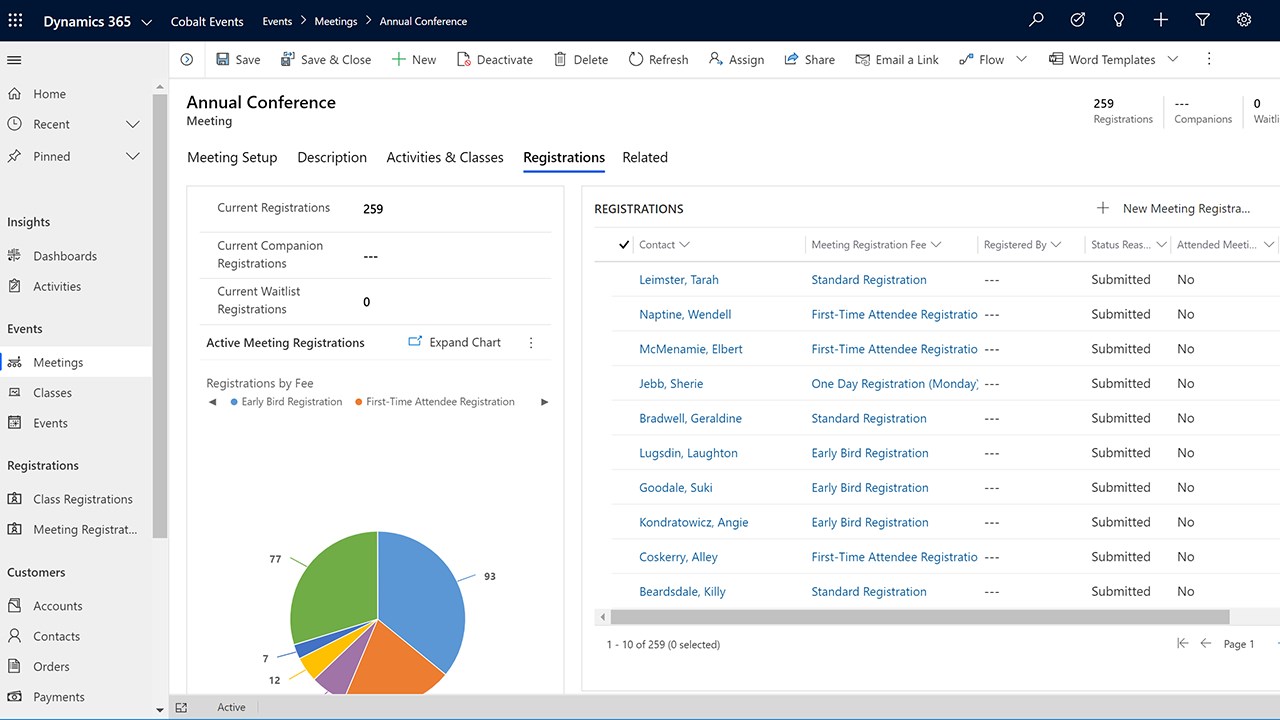Click the orange pie chart slice

(x=395, y=662)
